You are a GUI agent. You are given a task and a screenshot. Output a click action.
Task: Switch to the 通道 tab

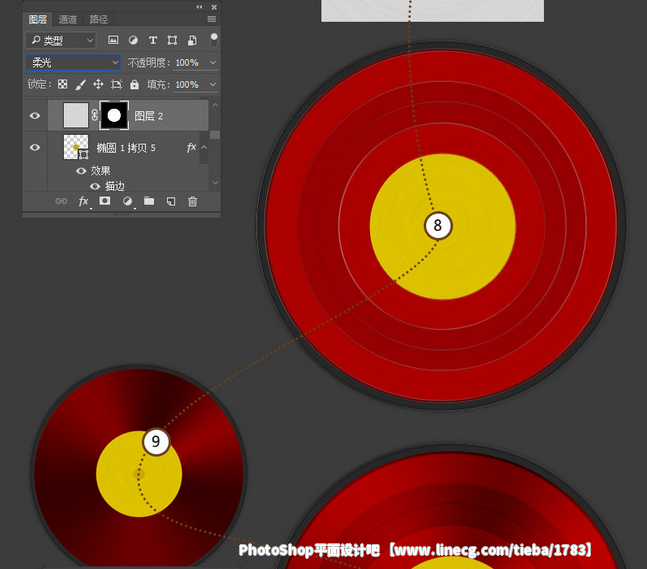[x=68, y=19]
